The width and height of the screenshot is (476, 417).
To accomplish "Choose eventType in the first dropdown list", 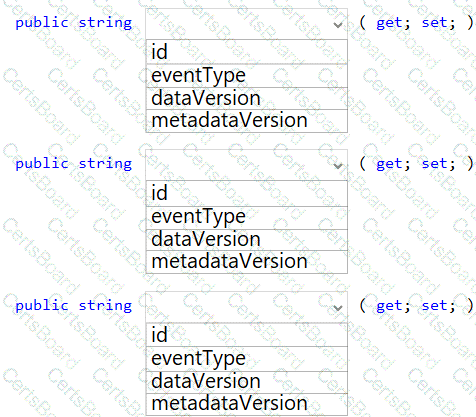I will pos(247,76).
